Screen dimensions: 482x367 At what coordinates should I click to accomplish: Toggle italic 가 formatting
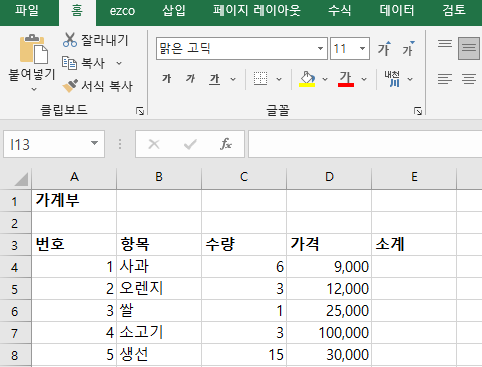click(190, 79)
